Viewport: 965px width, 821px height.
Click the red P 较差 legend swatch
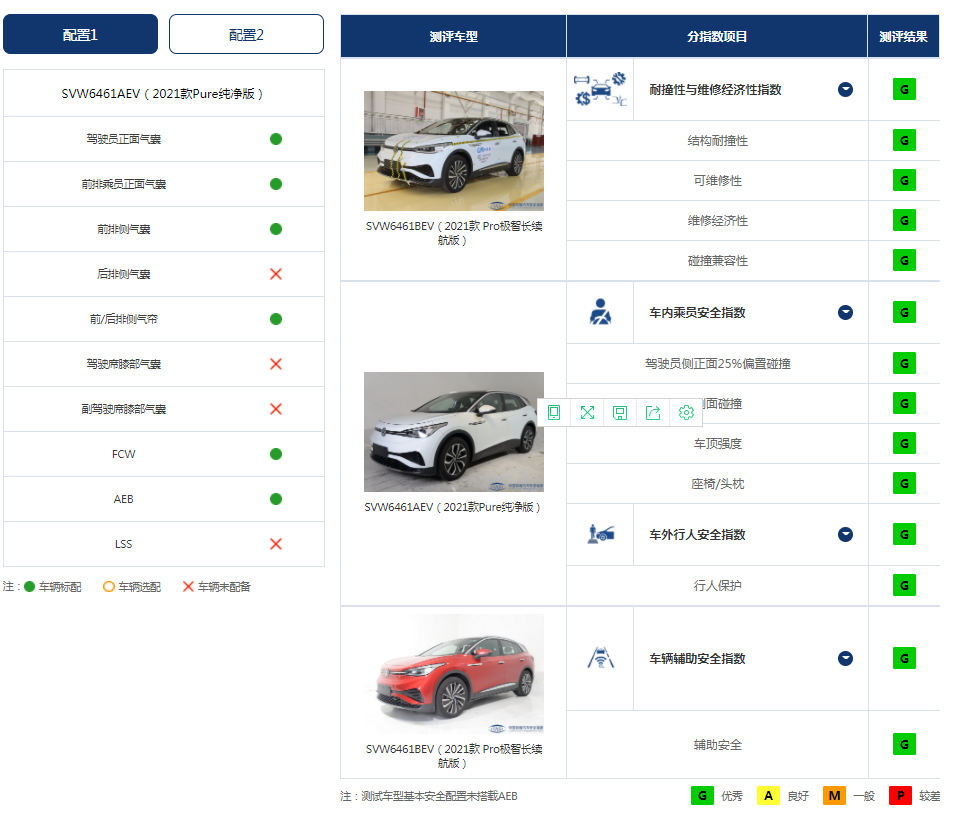pos(900,796)
